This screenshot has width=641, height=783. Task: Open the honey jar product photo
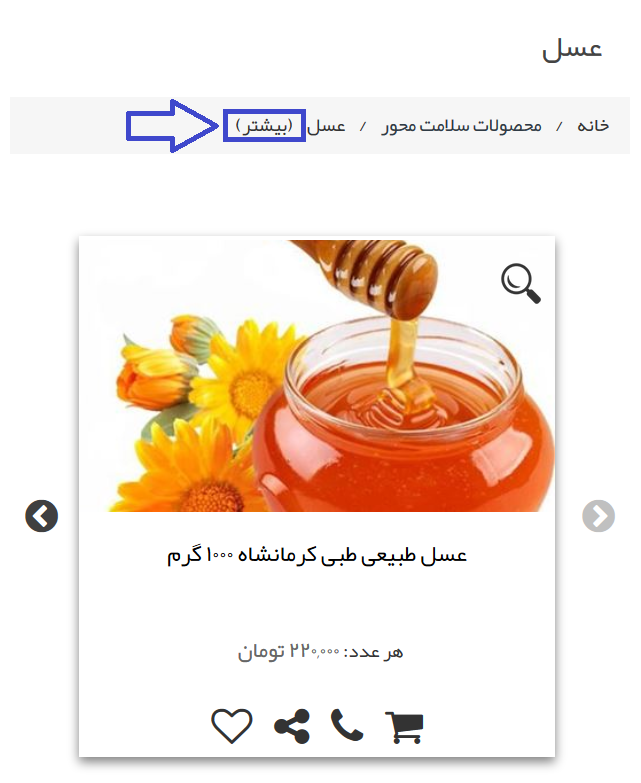point(317,376)
